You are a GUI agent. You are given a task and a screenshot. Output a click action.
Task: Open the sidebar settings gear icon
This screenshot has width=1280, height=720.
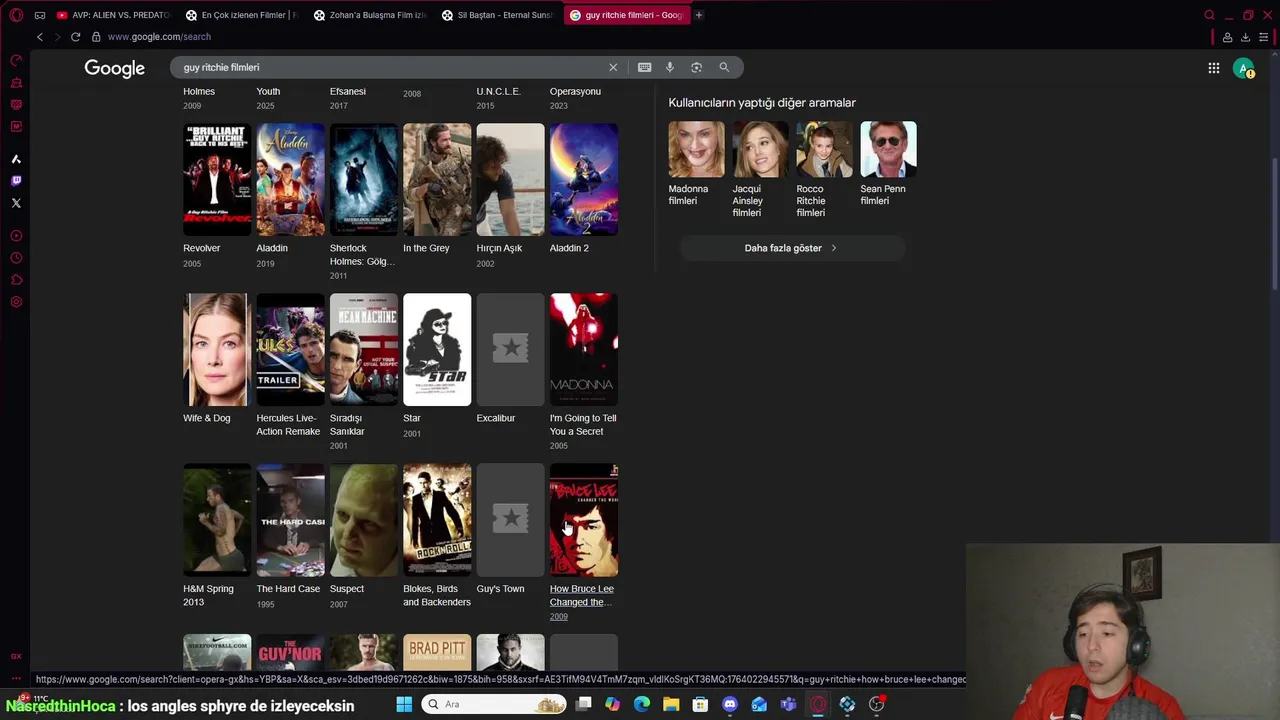point(16,302)
